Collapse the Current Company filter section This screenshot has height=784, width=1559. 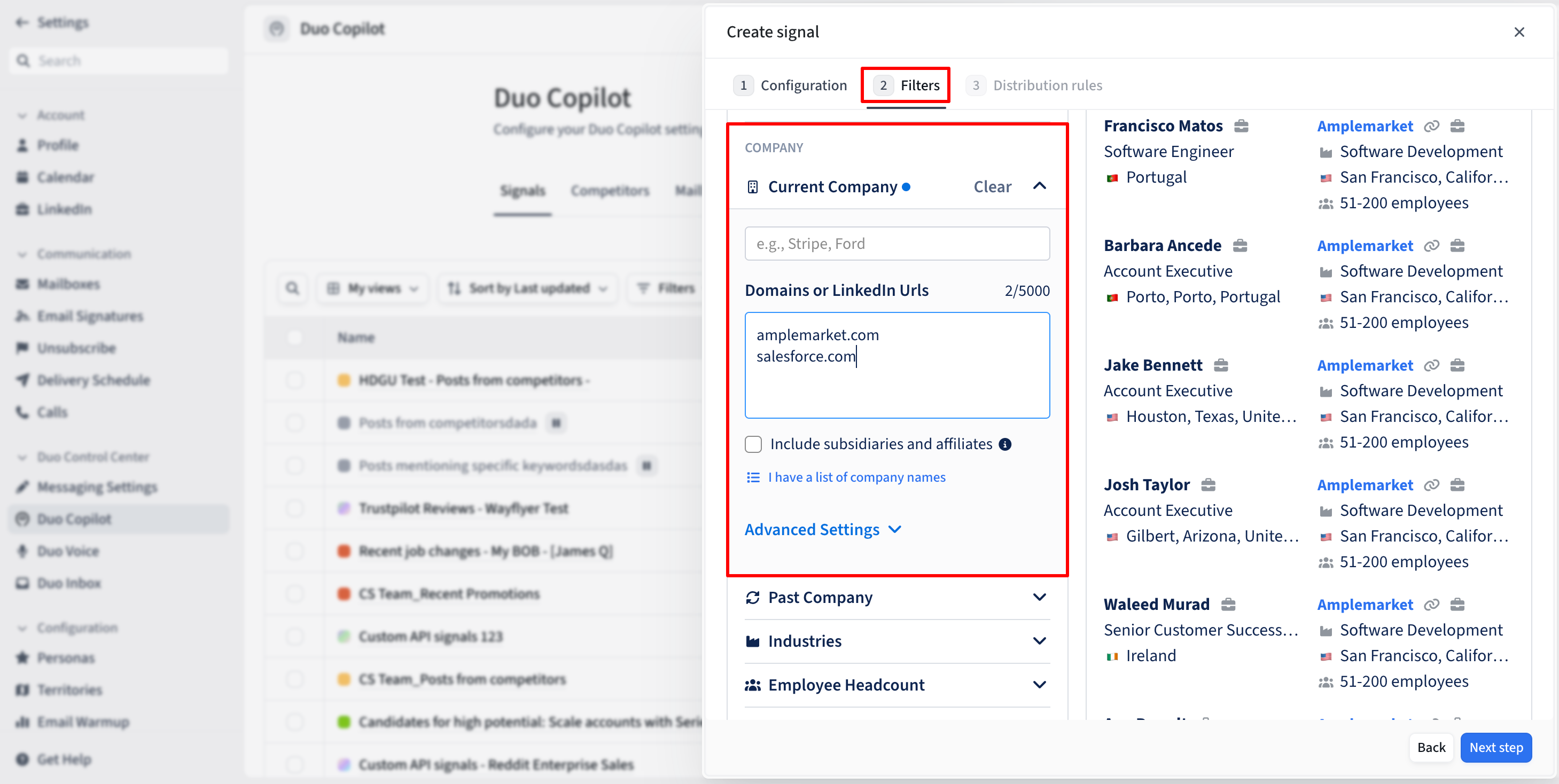point(1039,186)
